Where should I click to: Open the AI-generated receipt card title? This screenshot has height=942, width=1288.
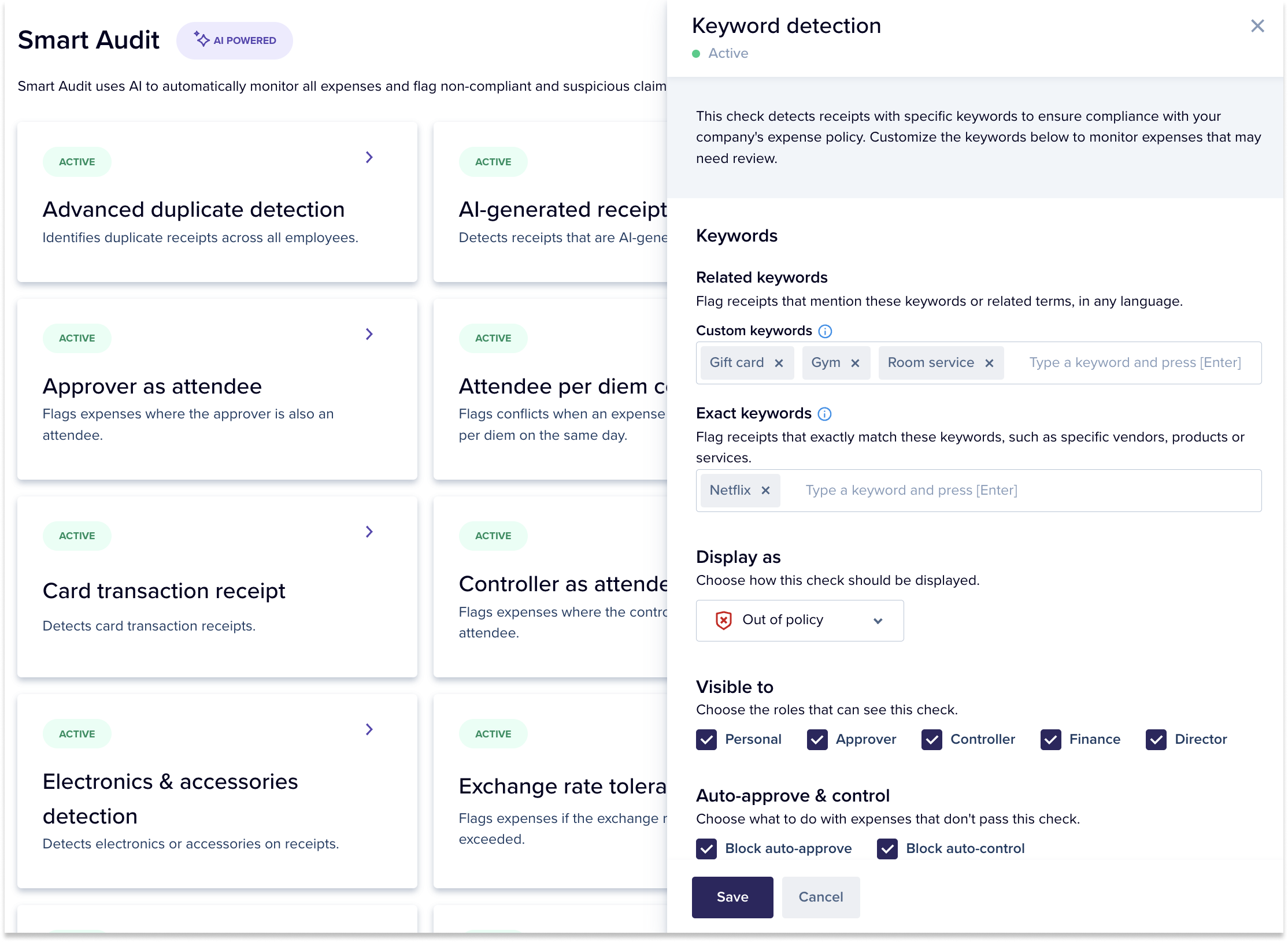click(562, 210)
